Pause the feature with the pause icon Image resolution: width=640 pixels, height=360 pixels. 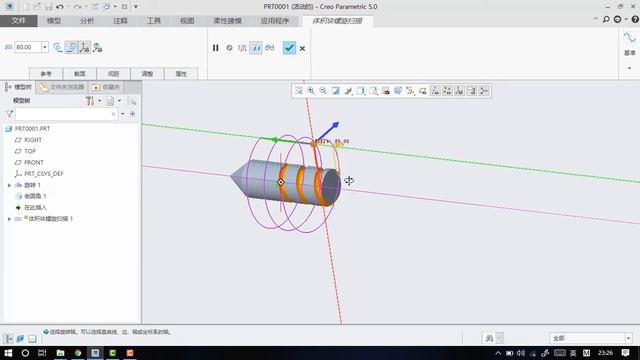tap(216, 48)
